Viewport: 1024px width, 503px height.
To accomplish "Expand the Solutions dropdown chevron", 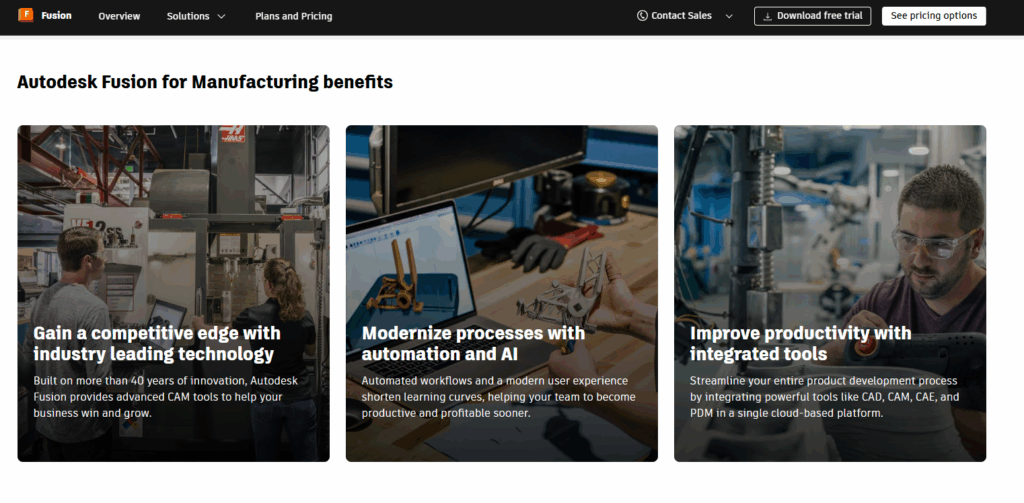I will tap(221, 17).
